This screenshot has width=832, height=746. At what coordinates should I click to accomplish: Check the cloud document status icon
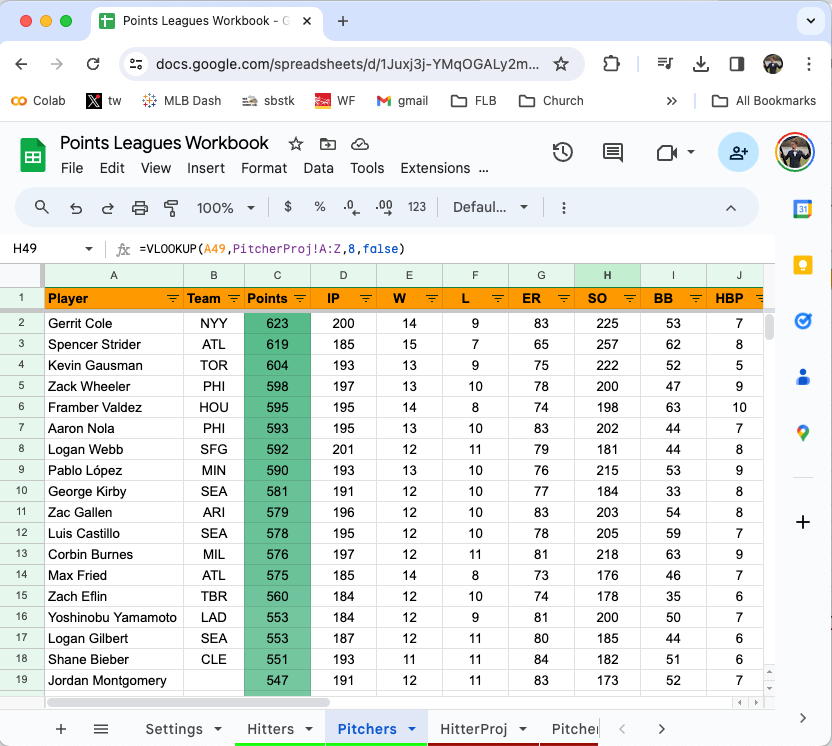coord(360,144)
